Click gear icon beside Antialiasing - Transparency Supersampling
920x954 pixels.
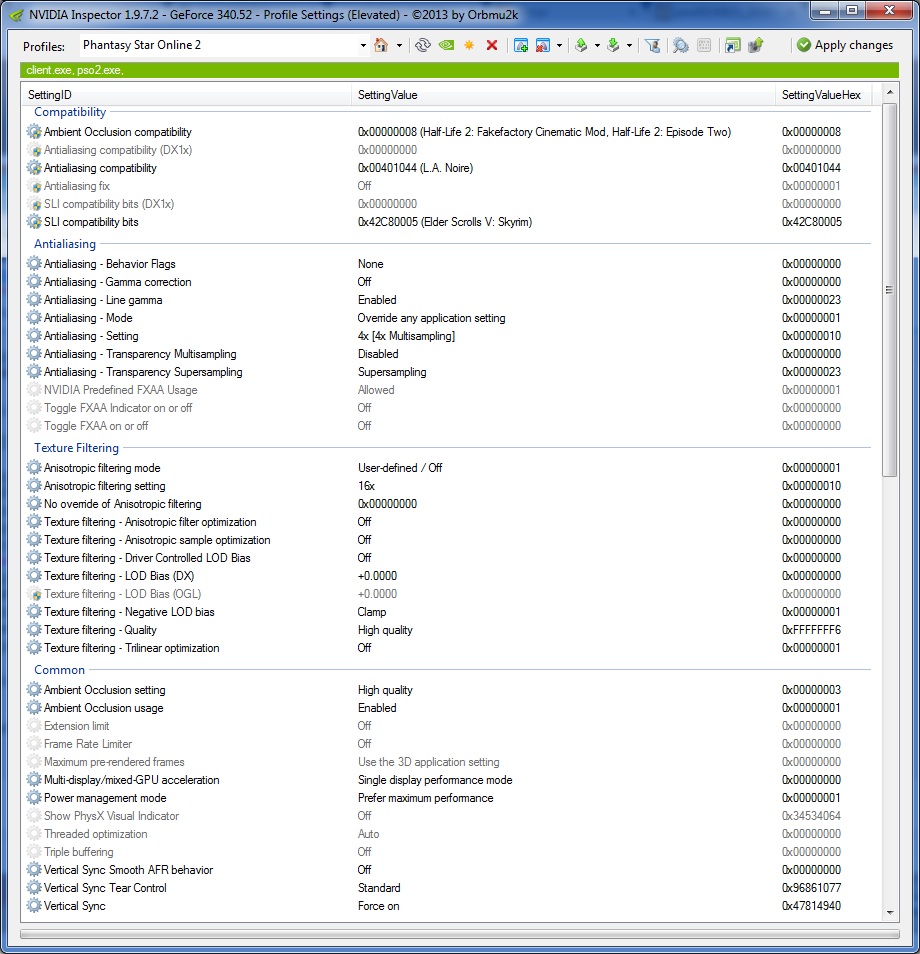34,372
